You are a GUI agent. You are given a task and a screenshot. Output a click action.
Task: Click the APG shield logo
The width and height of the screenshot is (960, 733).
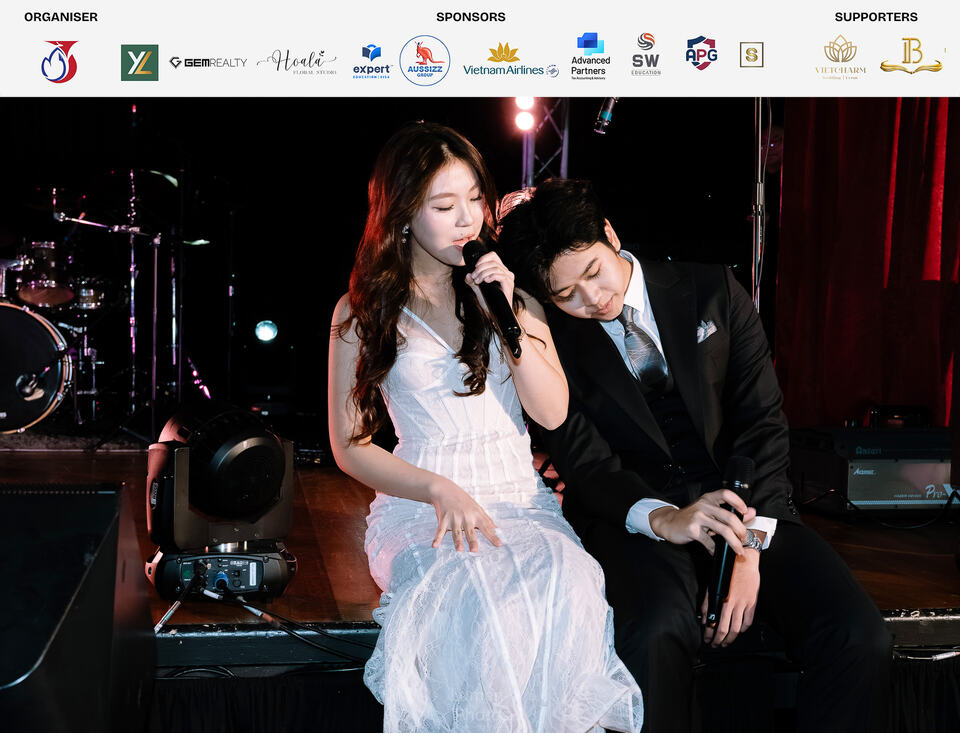point(702,53)
